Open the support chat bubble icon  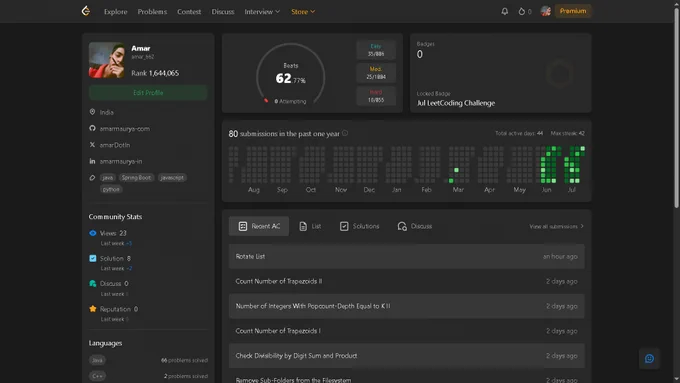tap(649, 359)
